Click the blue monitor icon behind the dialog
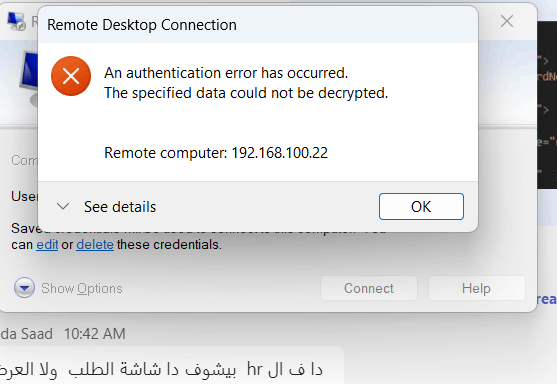 coord(29,78)
